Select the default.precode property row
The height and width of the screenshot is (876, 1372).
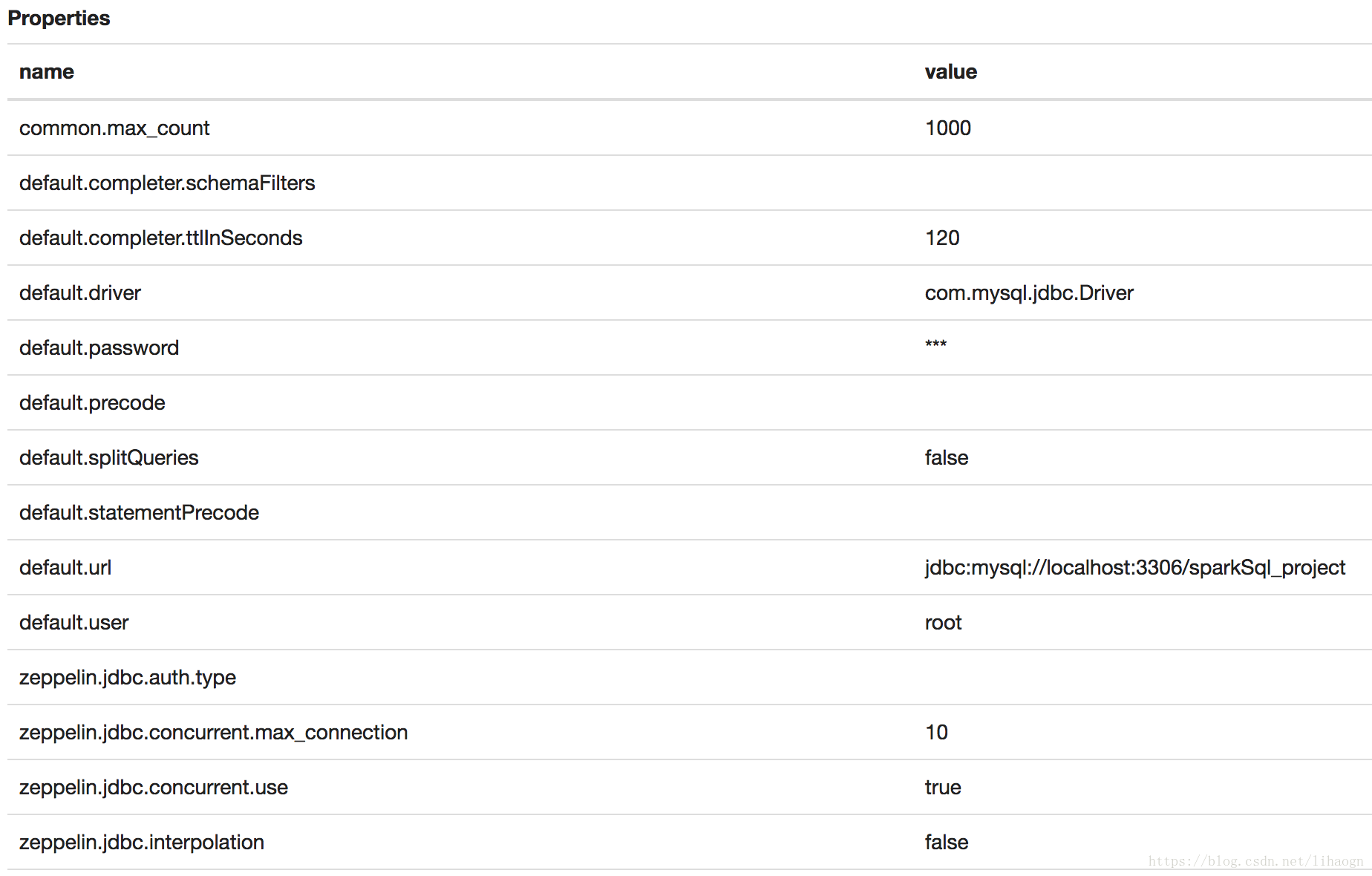690,403
